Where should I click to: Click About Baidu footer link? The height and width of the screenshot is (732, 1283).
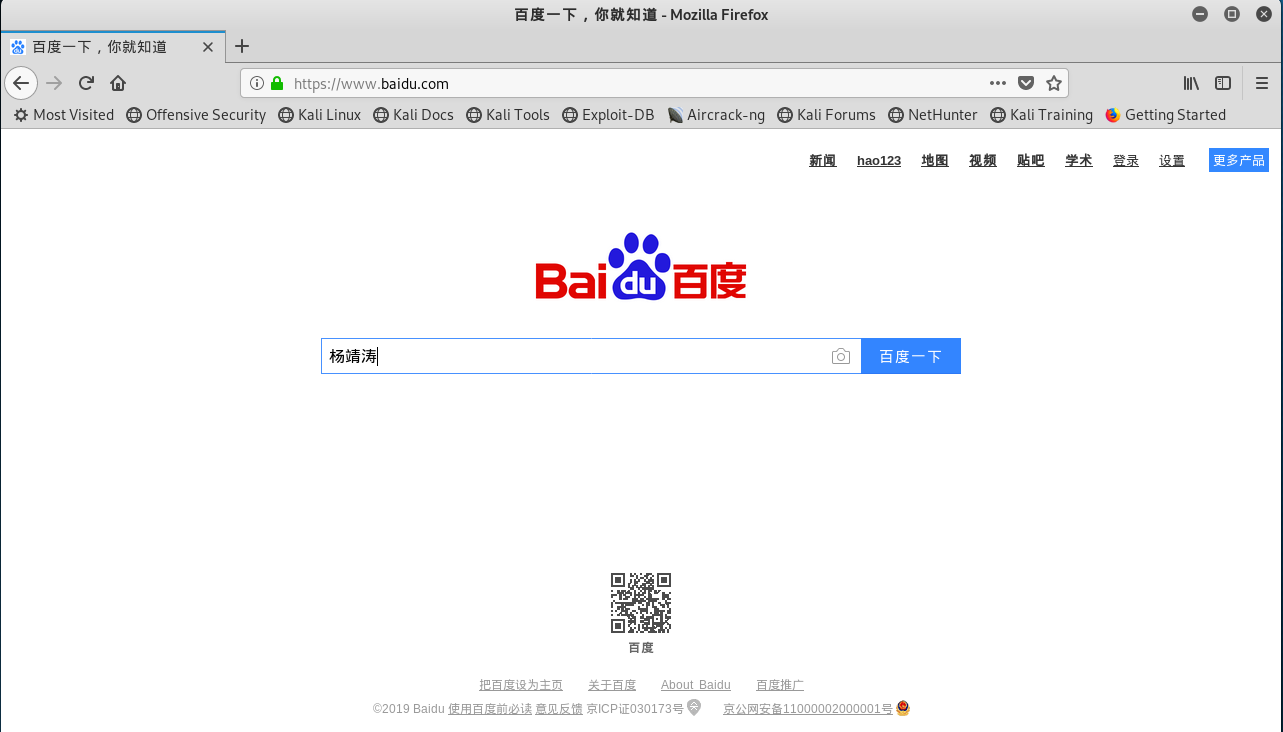pos(696,685)
